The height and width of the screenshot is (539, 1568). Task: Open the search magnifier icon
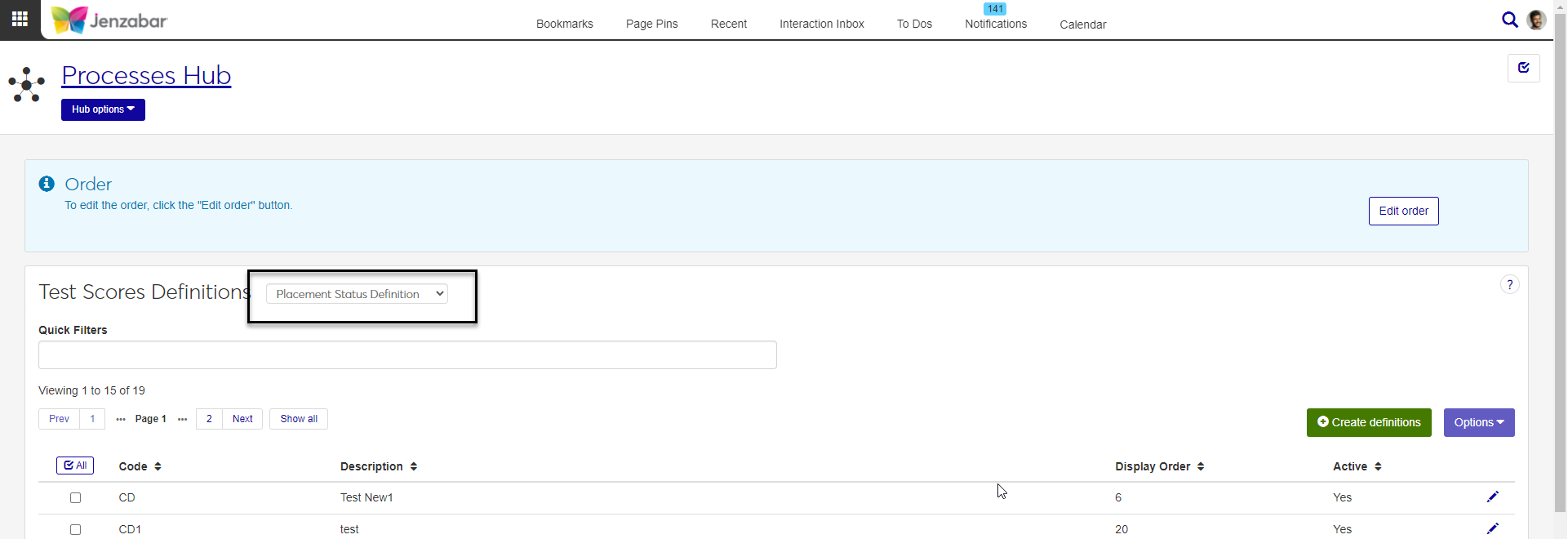[1509, 20]
